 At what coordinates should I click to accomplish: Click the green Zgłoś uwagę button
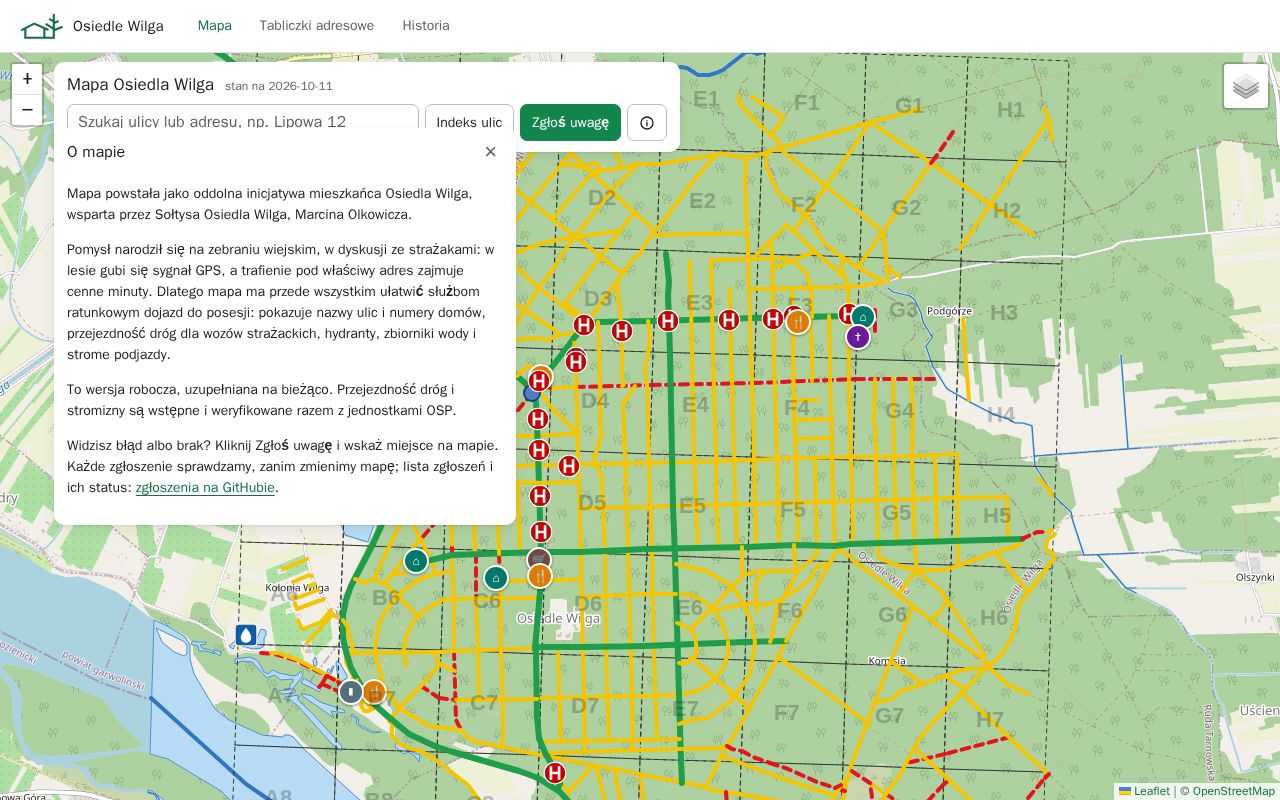coord(570,123)
